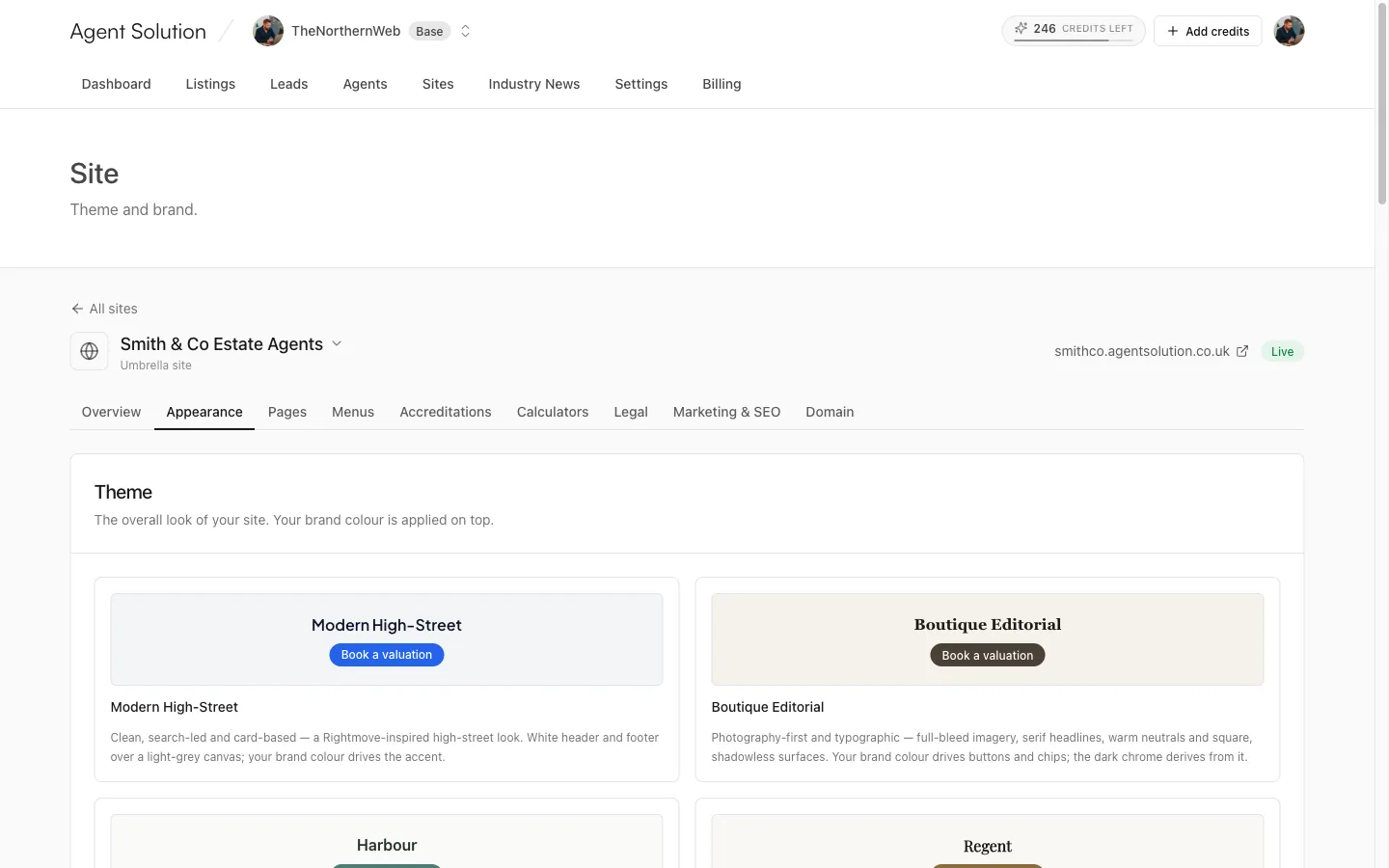Navigate to Agents

(x=365, y=84)
